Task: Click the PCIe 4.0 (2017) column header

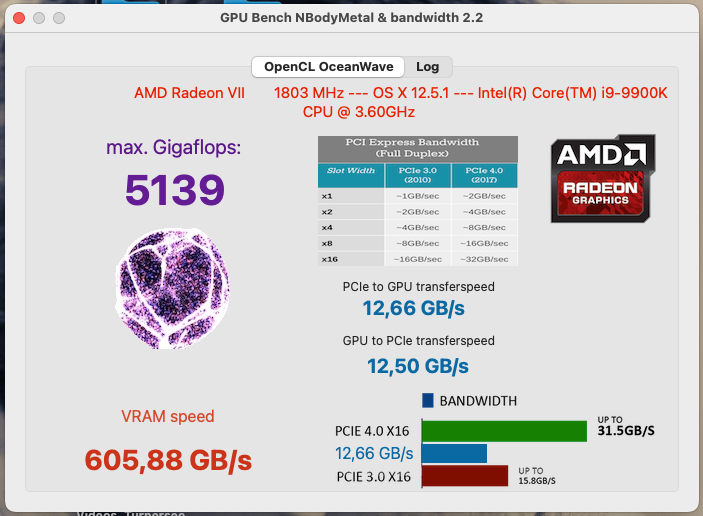Action: [x=484, y=175]
